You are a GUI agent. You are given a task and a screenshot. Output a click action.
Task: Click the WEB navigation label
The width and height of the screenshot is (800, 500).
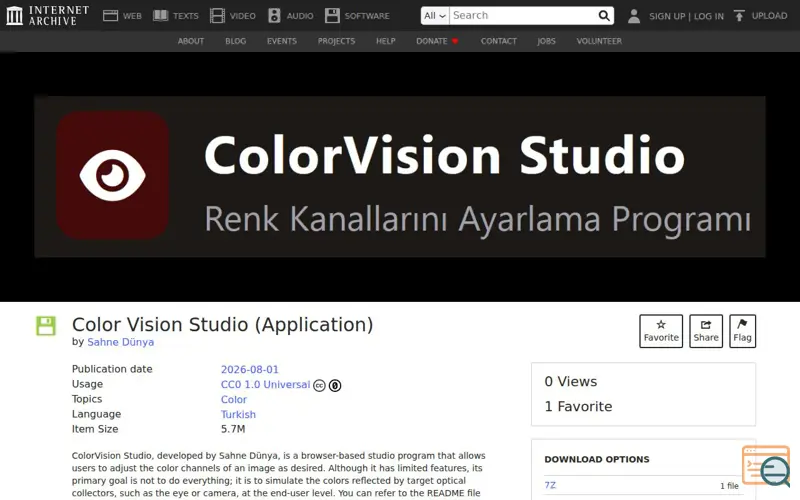coord(132,16)
